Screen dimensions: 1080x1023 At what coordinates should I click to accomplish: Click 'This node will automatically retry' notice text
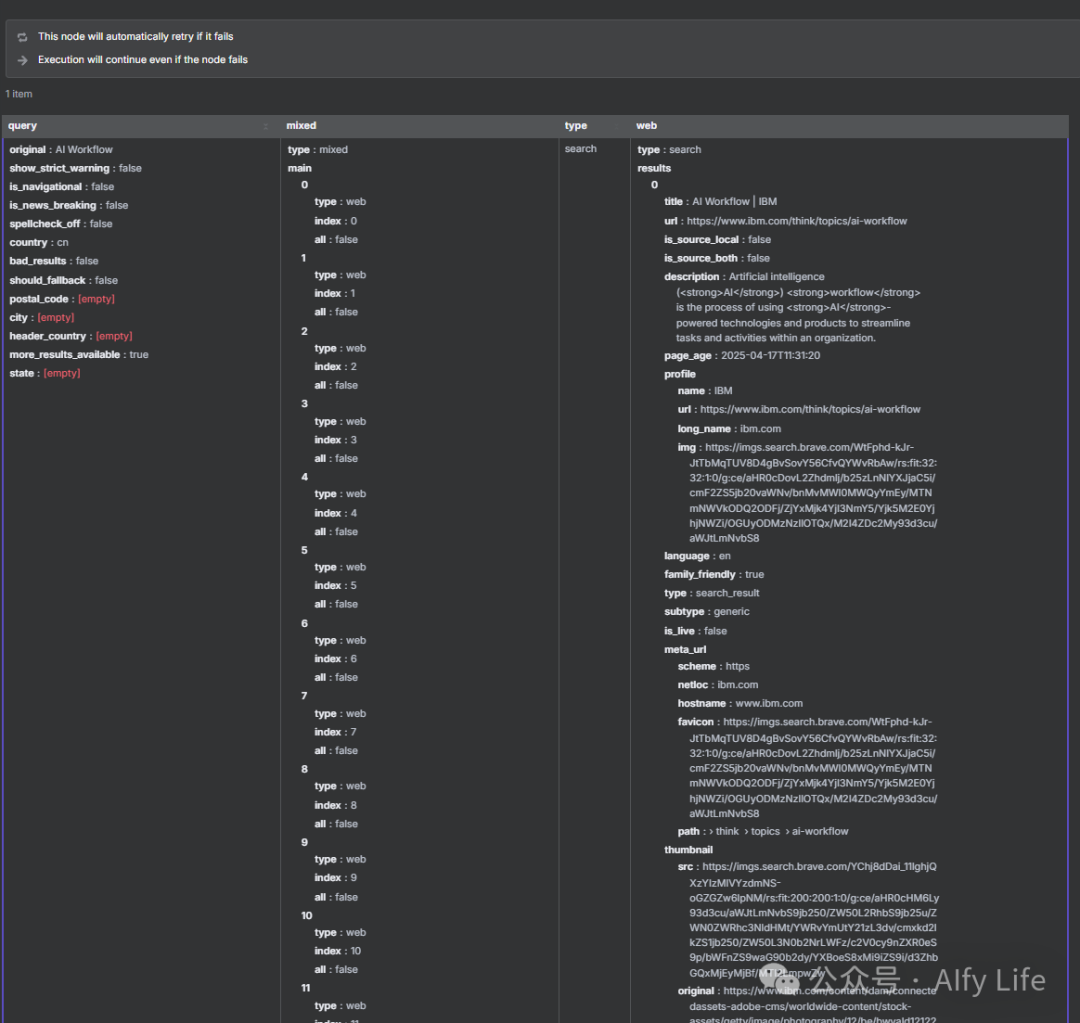tap(136, 37)
